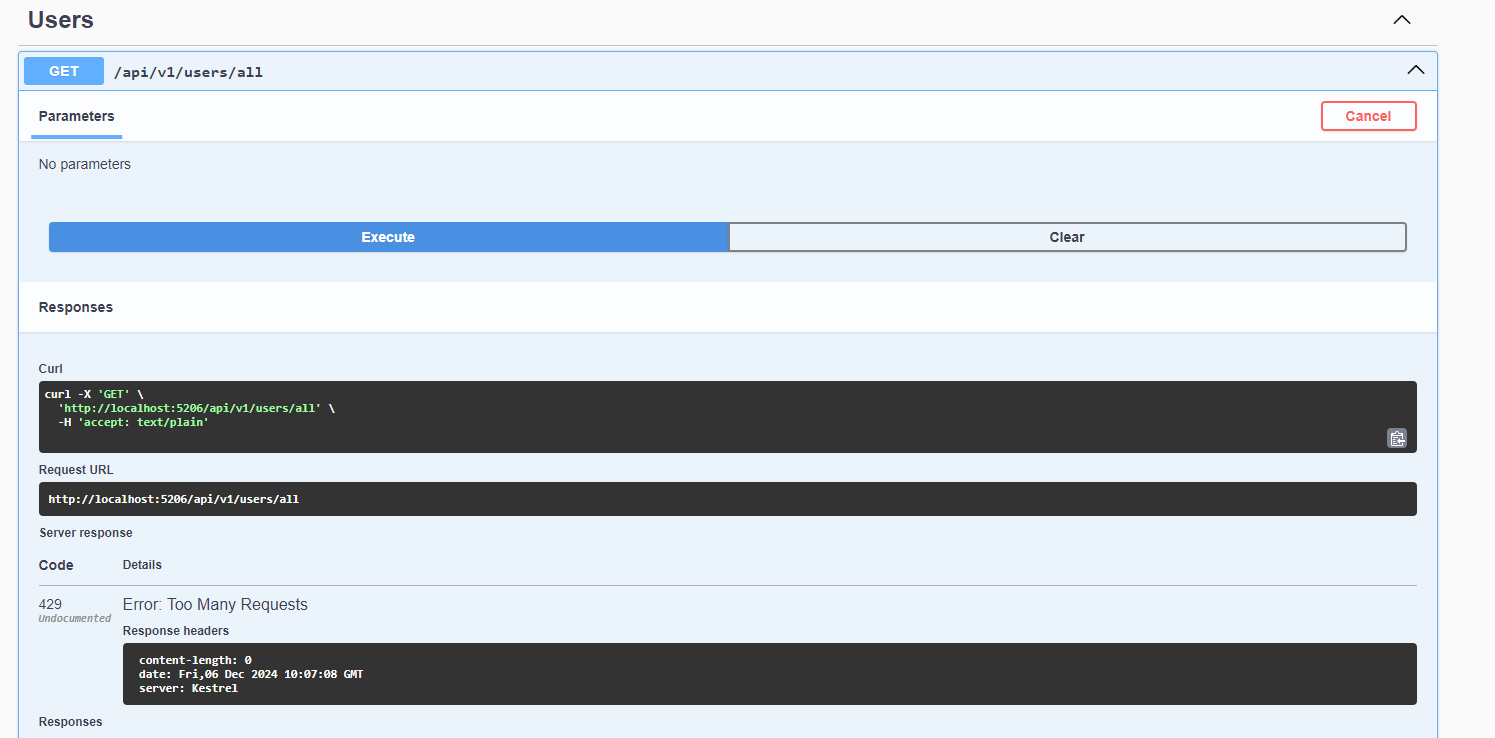The width and height of the screenshot is (1495, 738).
Task: Select the "curl -X 'GET' \" line
Action: [x=94, y=394]
